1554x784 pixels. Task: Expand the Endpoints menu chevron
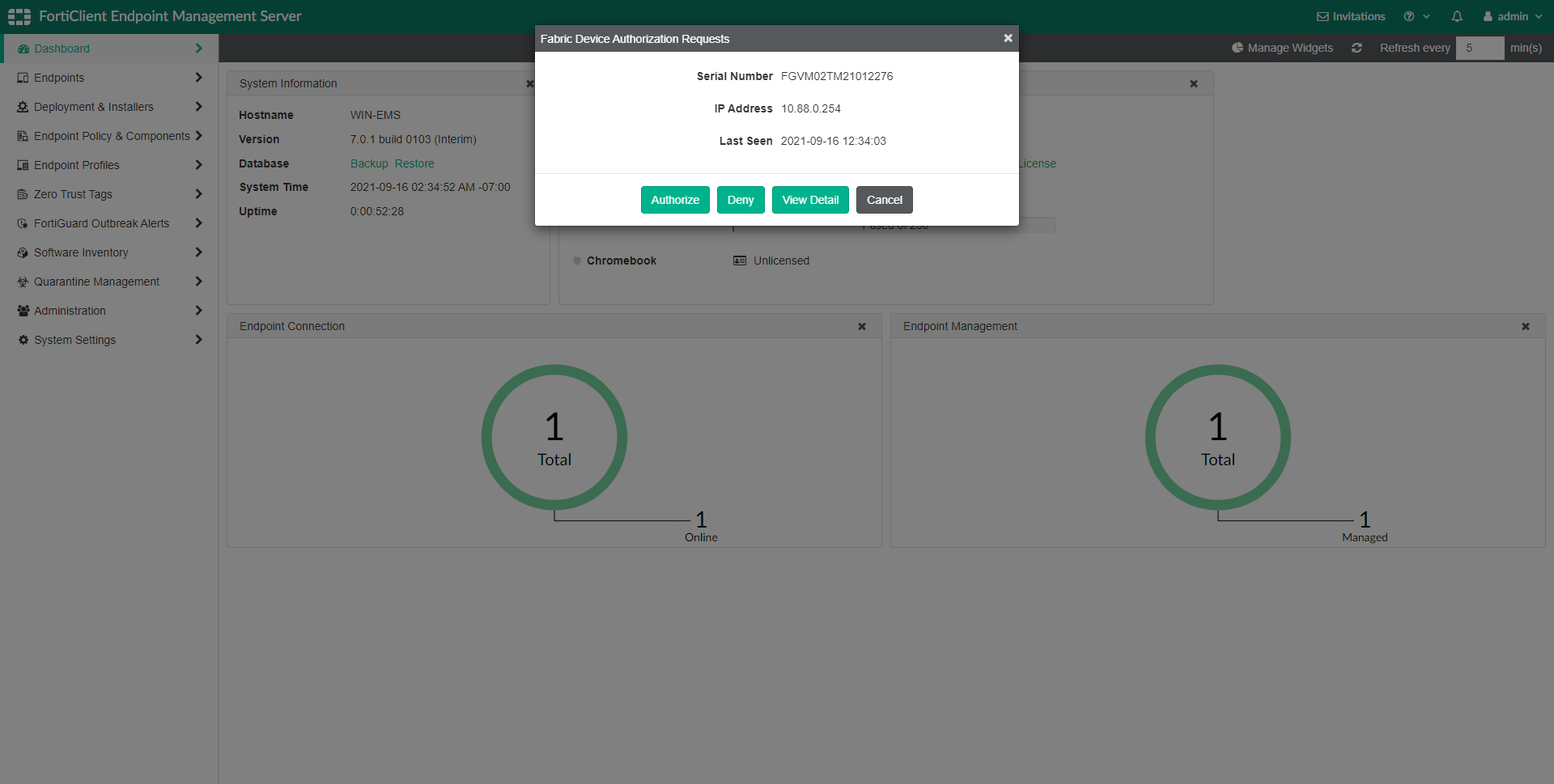pos(198,78)
